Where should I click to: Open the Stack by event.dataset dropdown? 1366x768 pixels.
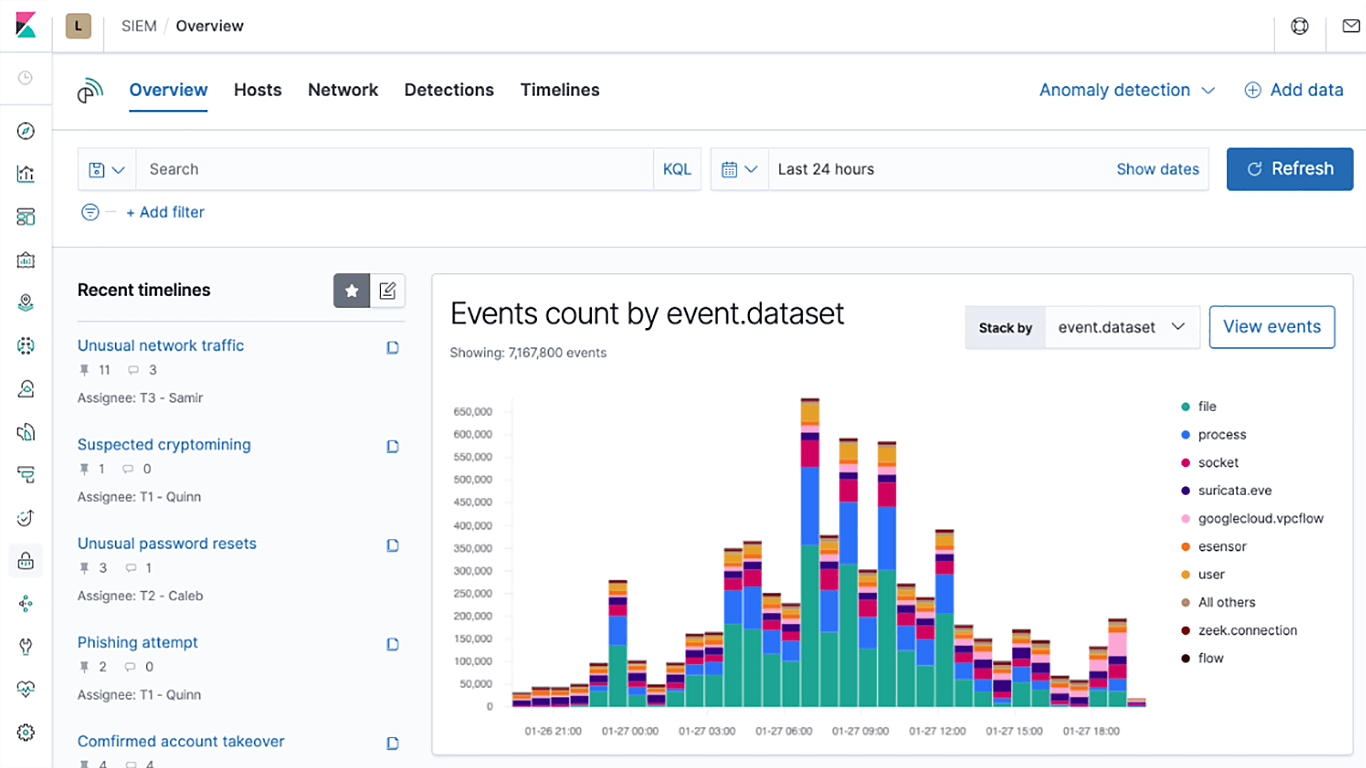[1121, 327]
